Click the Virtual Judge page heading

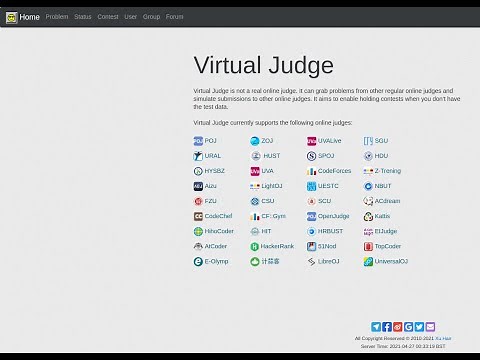click(263, 65)
